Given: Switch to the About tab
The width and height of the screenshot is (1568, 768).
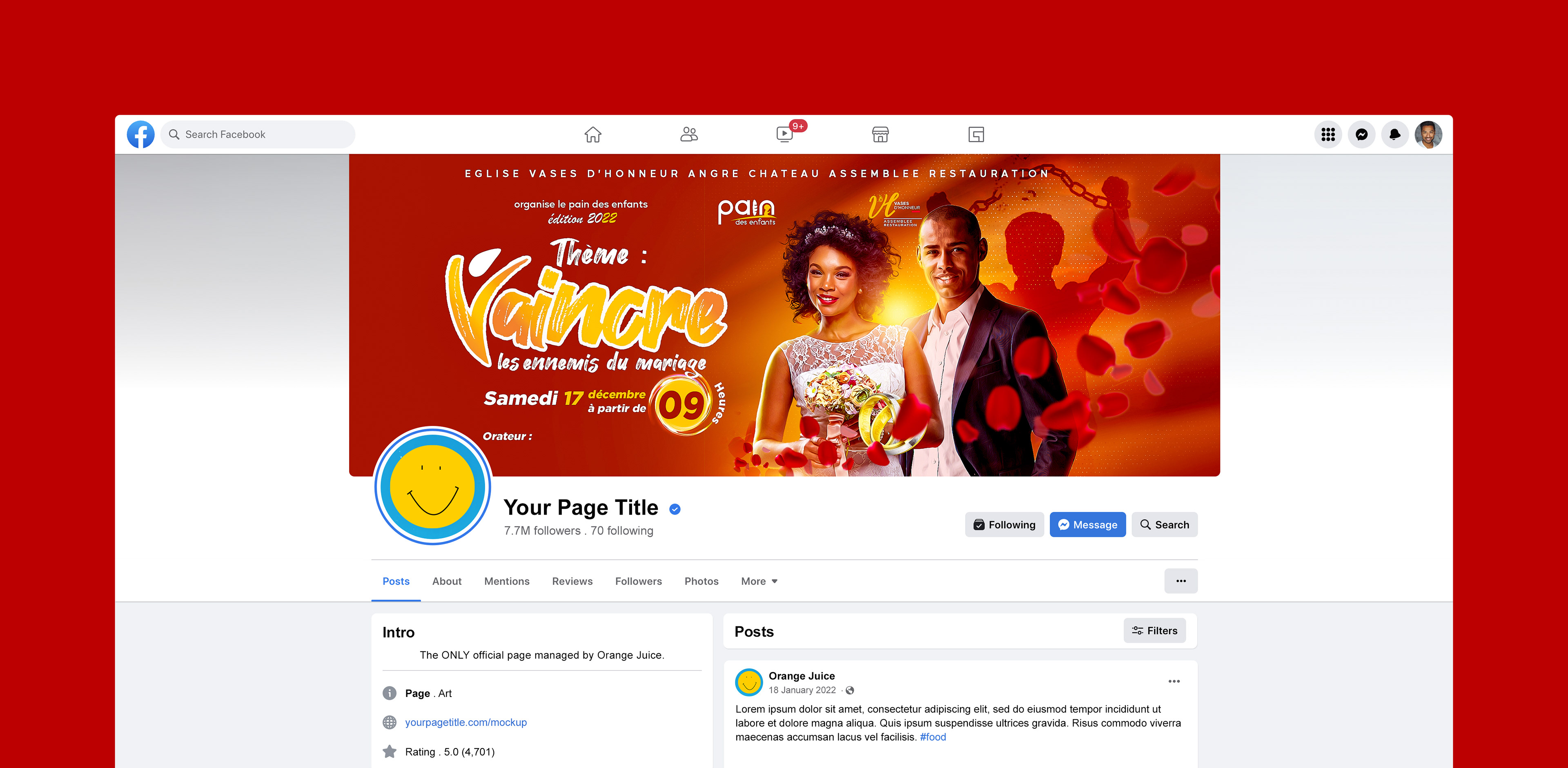Looking at the screenshot, I should pyautogui.click(x=447, y=581).
